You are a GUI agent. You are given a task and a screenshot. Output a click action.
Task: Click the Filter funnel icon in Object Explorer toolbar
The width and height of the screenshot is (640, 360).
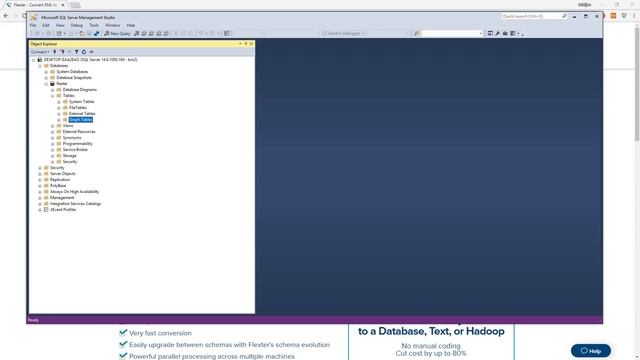pyautogui.click(x=77, y=52)
